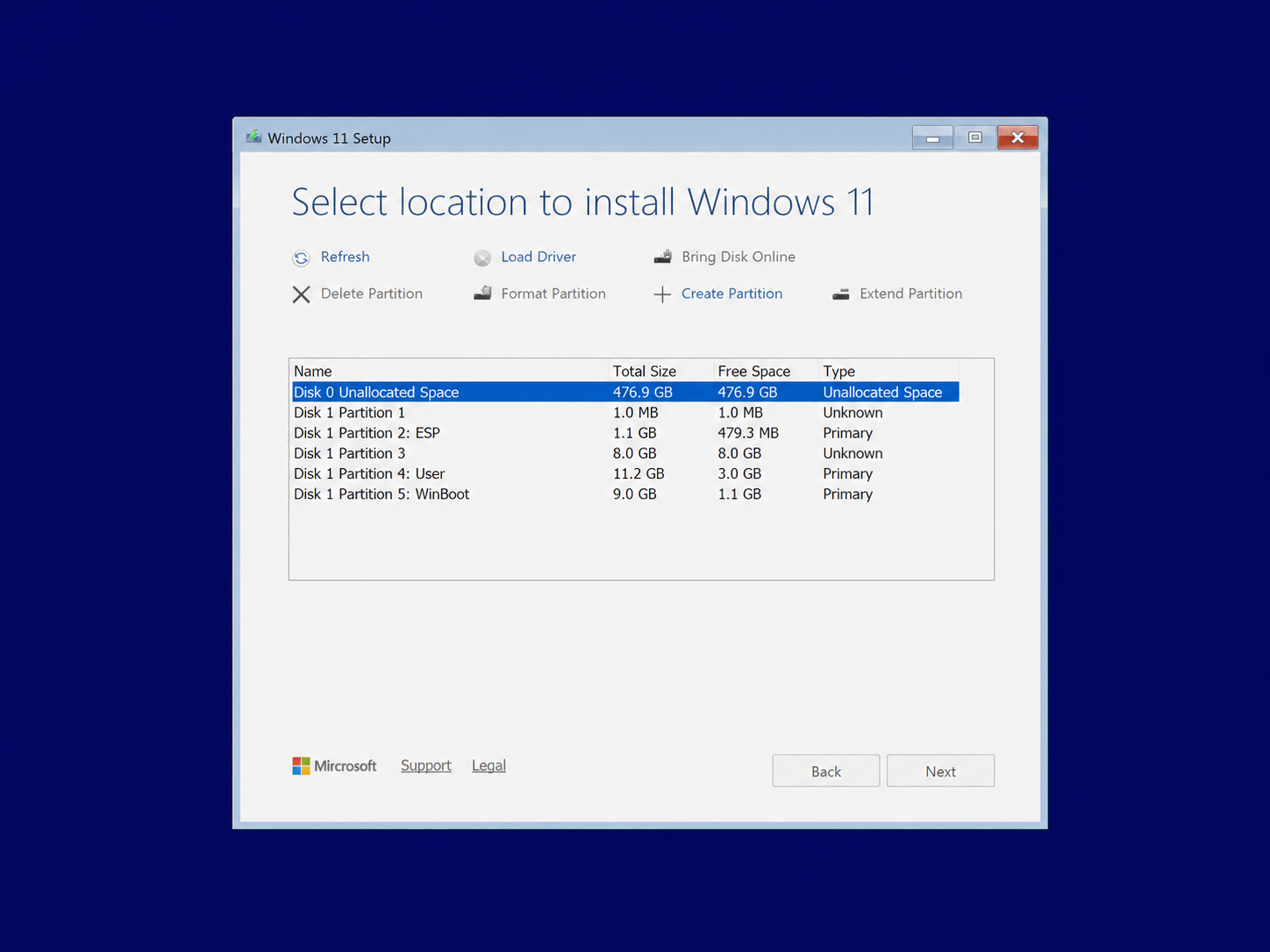Click the Load Driver disc icon
The image size is (1270, 952).
click(482, 258)
